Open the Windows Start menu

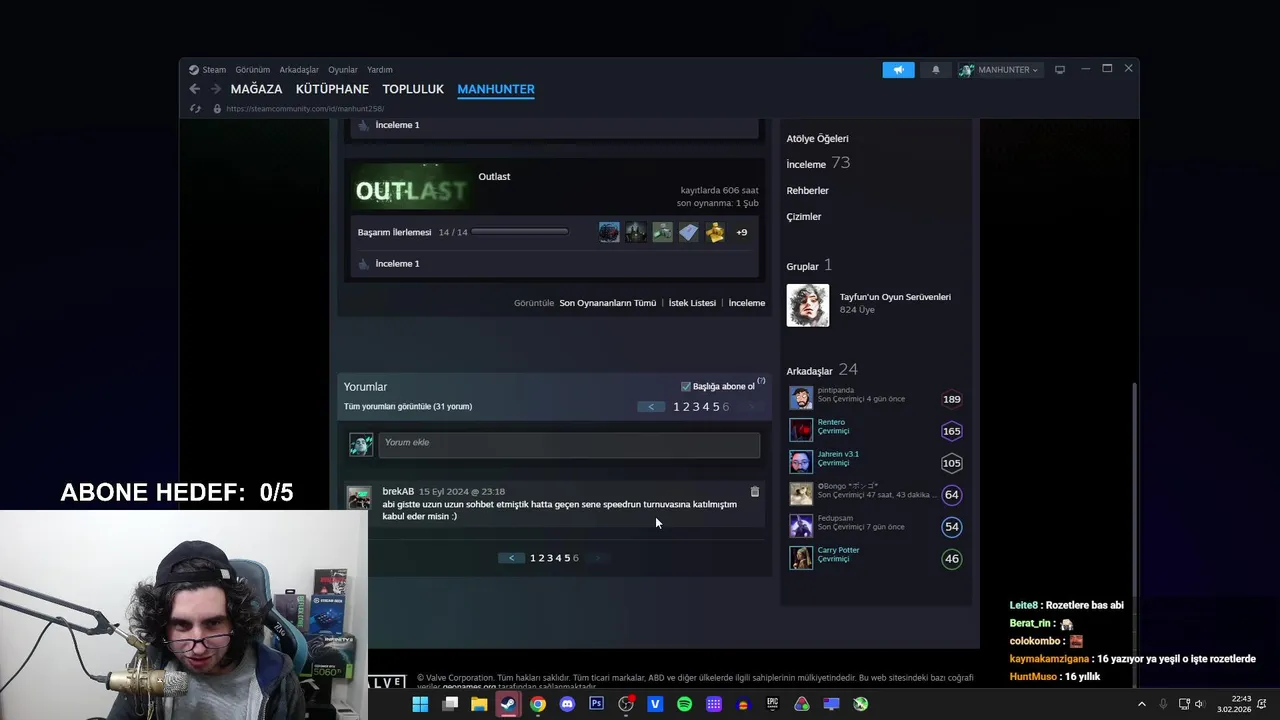420,704
